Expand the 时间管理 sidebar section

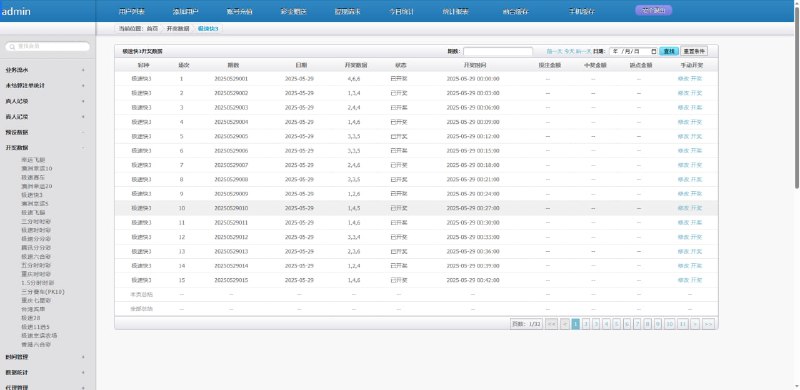(47, 357)
